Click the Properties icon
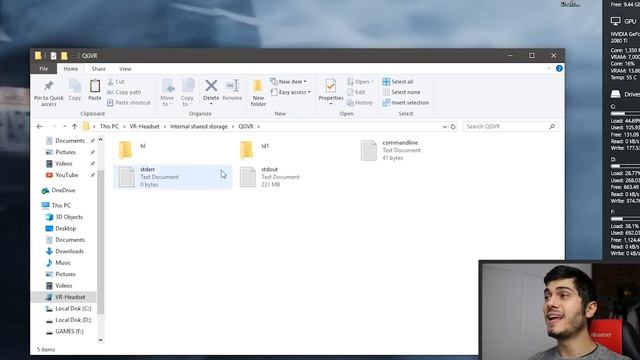This screenshot has width=640, height=360. coord(331,87)
